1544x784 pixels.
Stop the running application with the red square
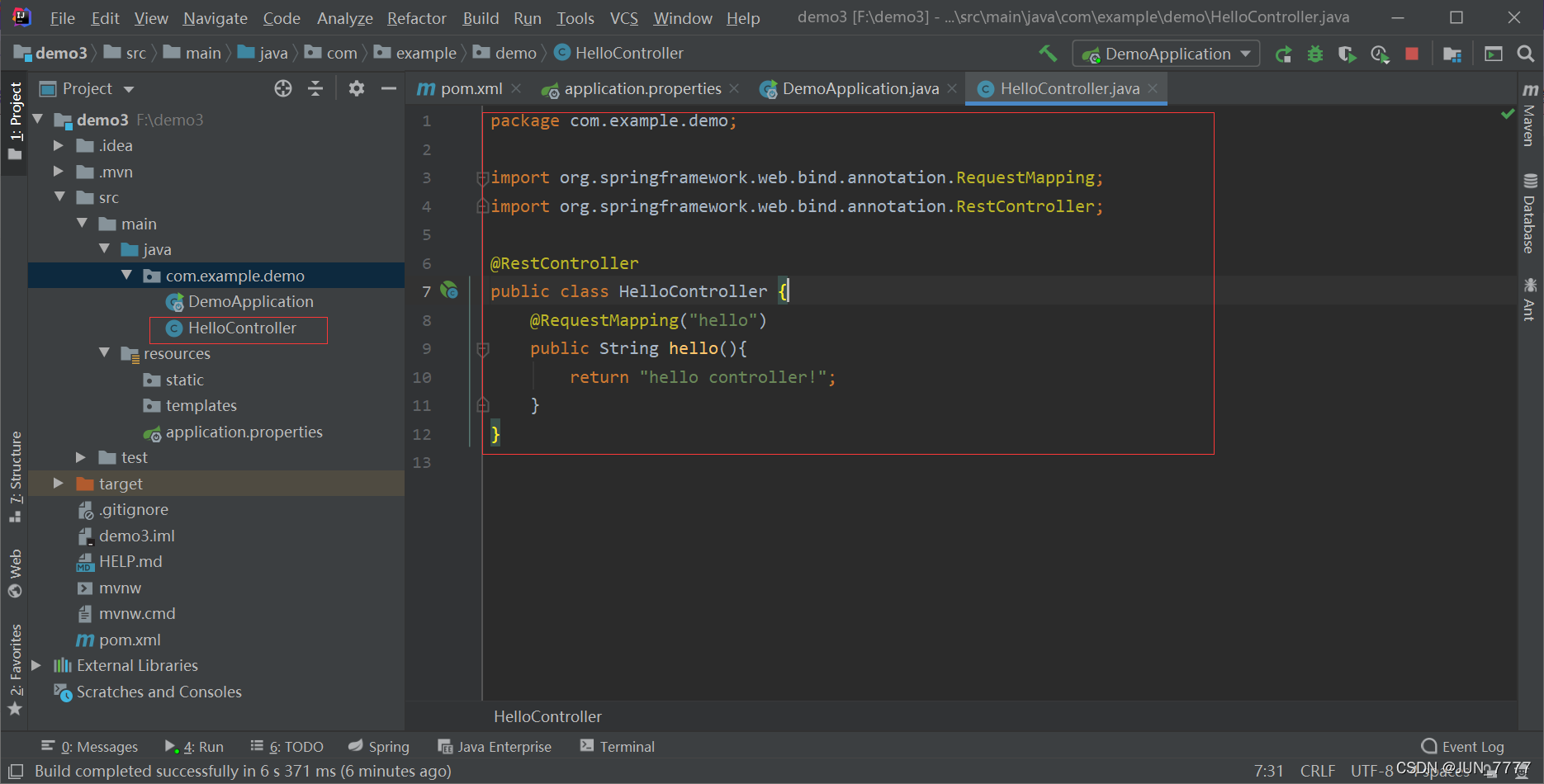click(1412, 54)
